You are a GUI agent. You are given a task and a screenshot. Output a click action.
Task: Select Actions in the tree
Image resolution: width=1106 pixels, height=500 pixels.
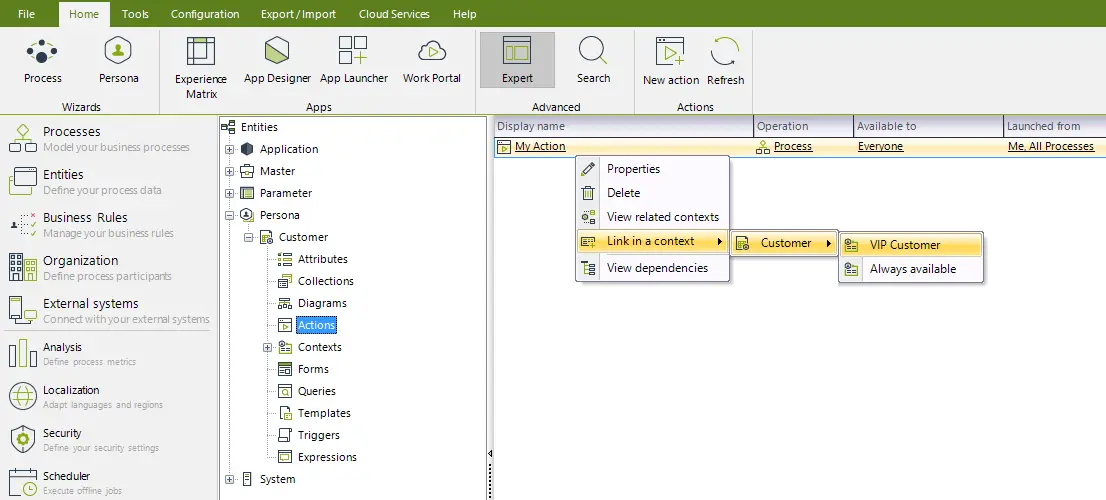click(316, 325)
